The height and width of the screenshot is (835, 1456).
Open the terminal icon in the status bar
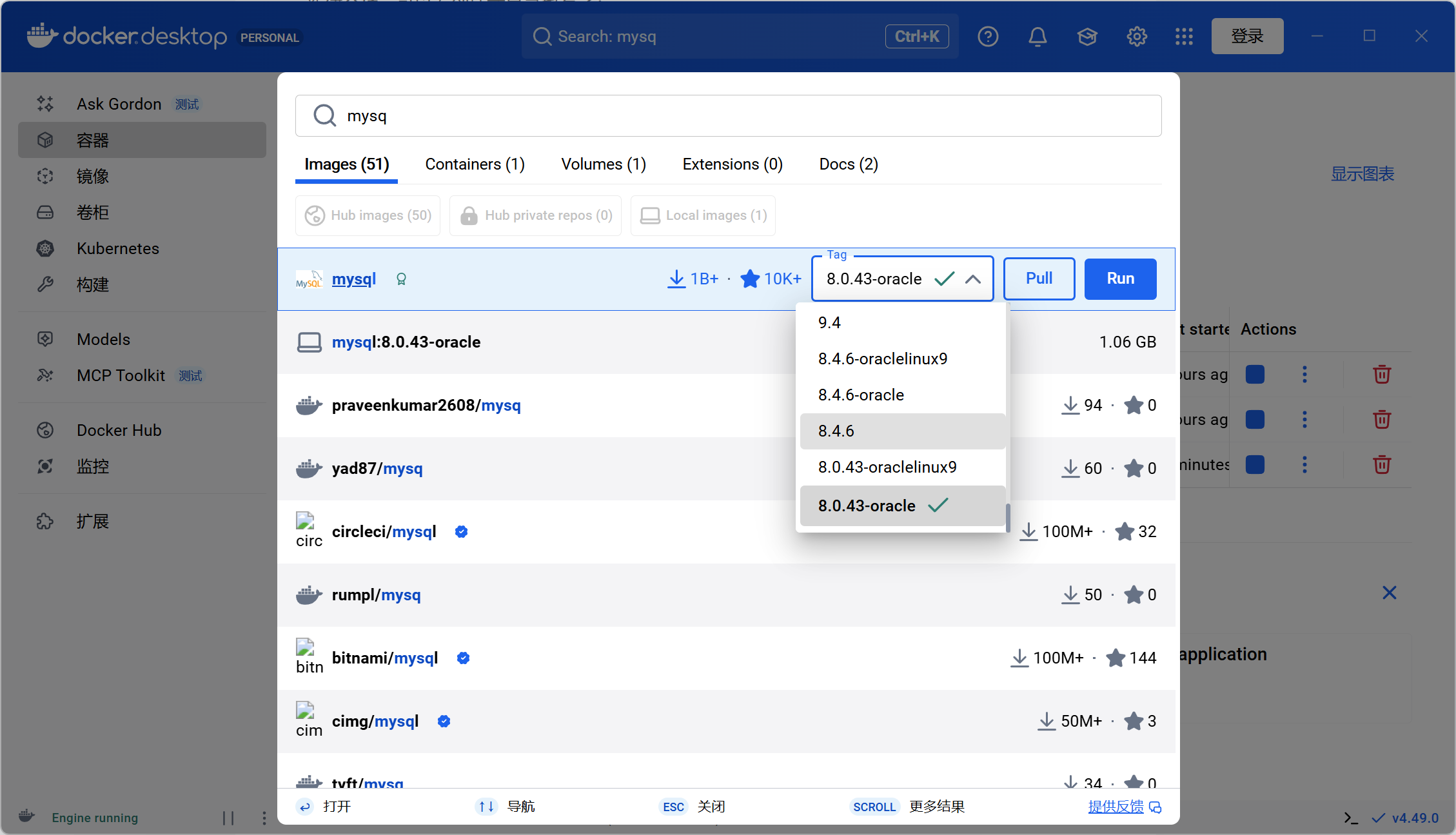1350,818
